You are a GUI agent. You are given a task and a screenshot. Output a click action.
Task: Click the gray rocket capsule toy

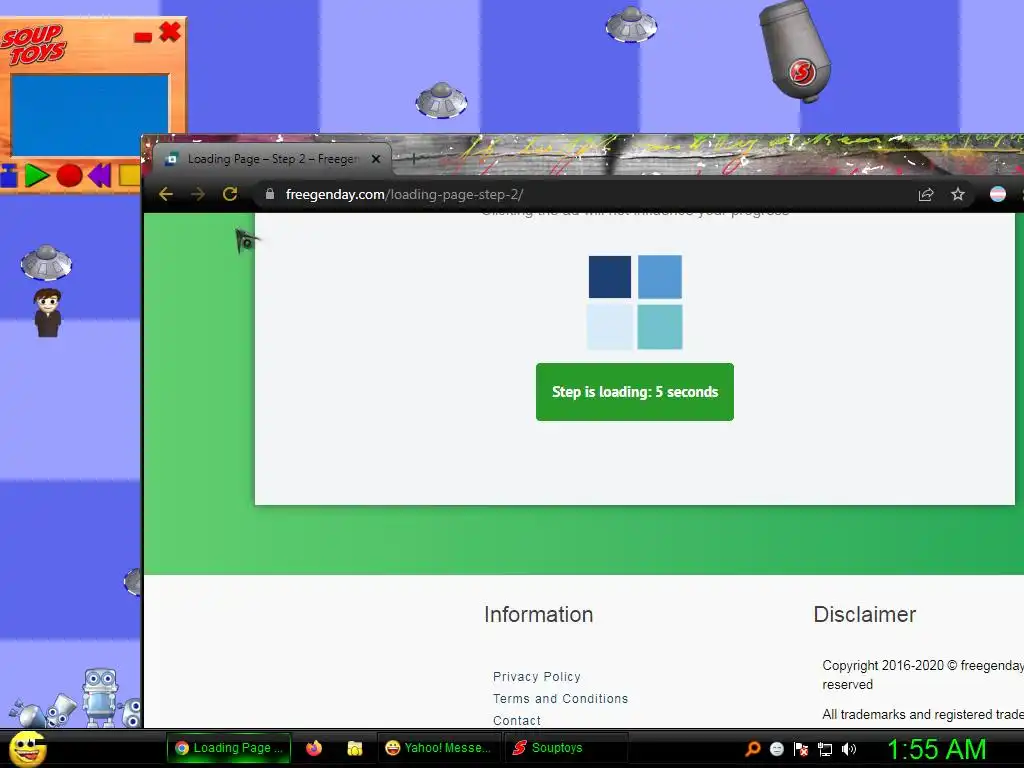(x=795, y=51)
